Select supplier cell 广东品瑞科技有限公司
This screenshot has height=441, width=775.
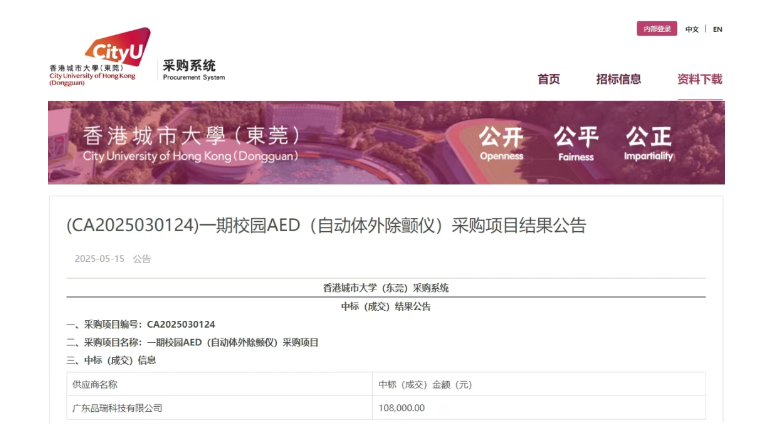pos(117,408)
